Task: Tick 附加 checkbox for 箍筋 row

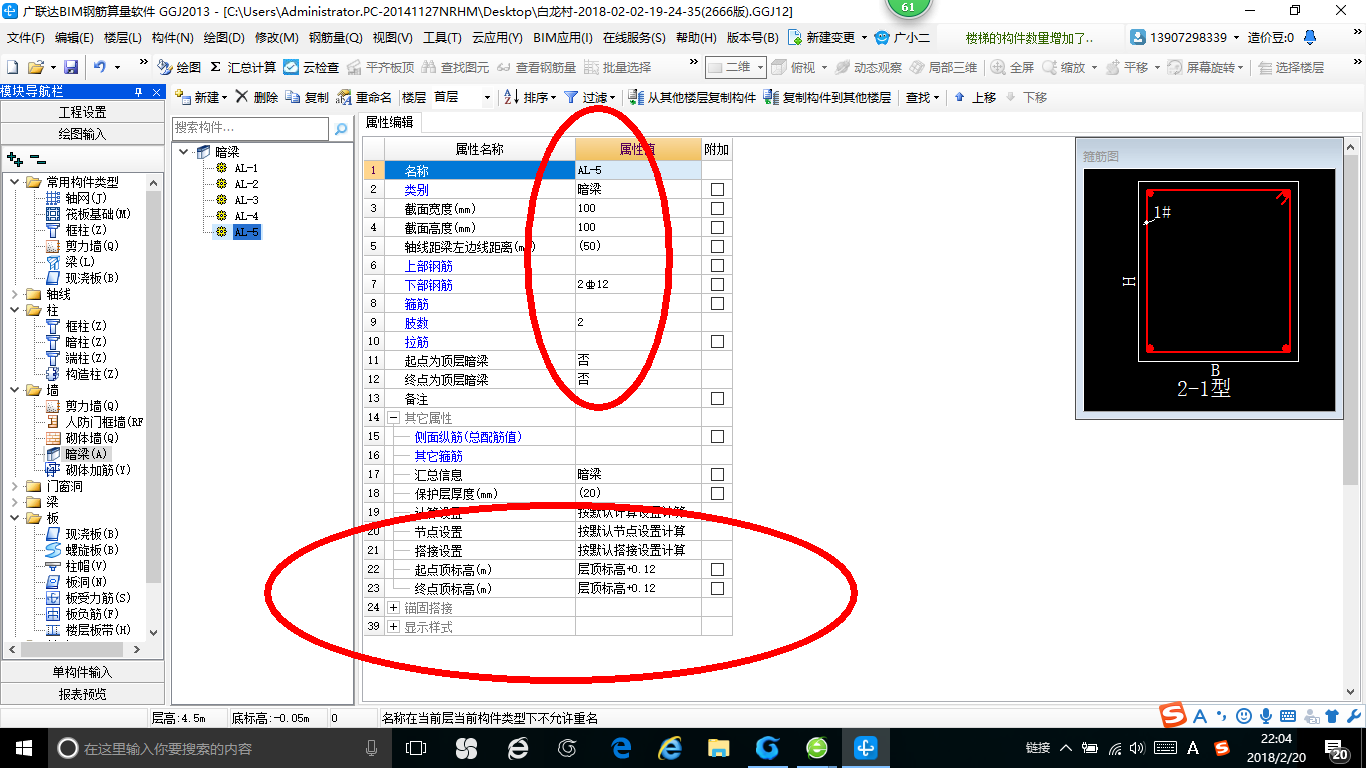Action: 717,303
